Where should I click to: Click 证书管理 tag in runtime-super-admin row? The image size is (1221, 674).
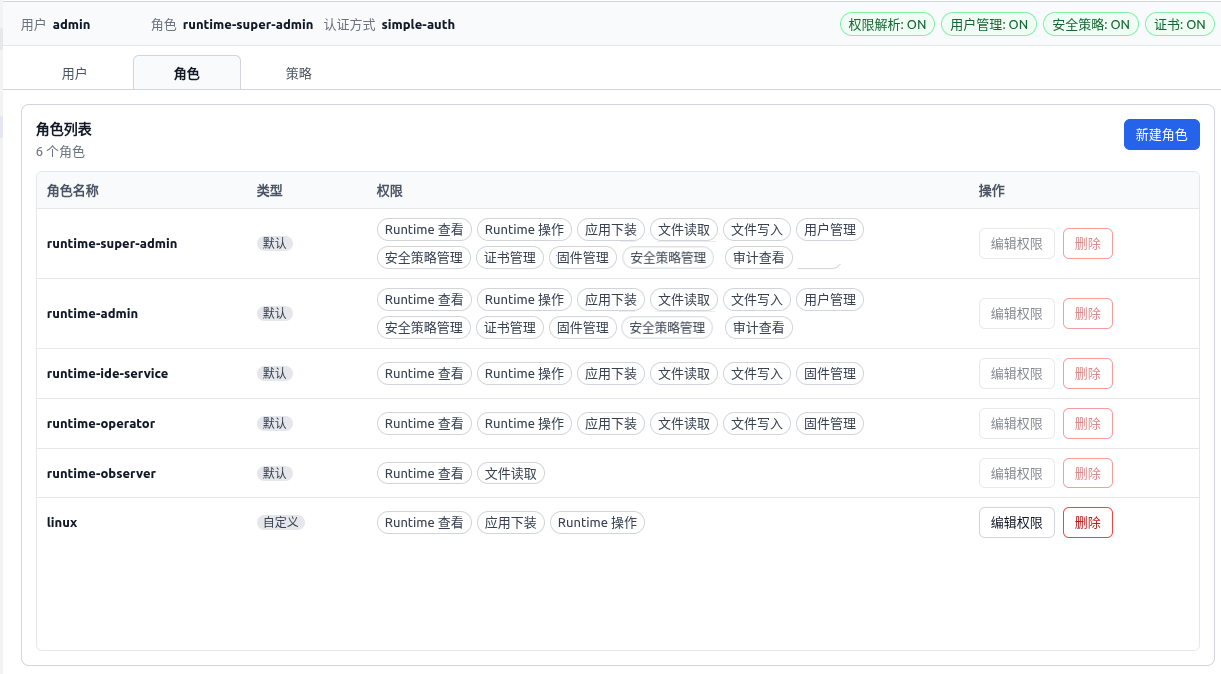pyautogui.click(x=510, y=258)
